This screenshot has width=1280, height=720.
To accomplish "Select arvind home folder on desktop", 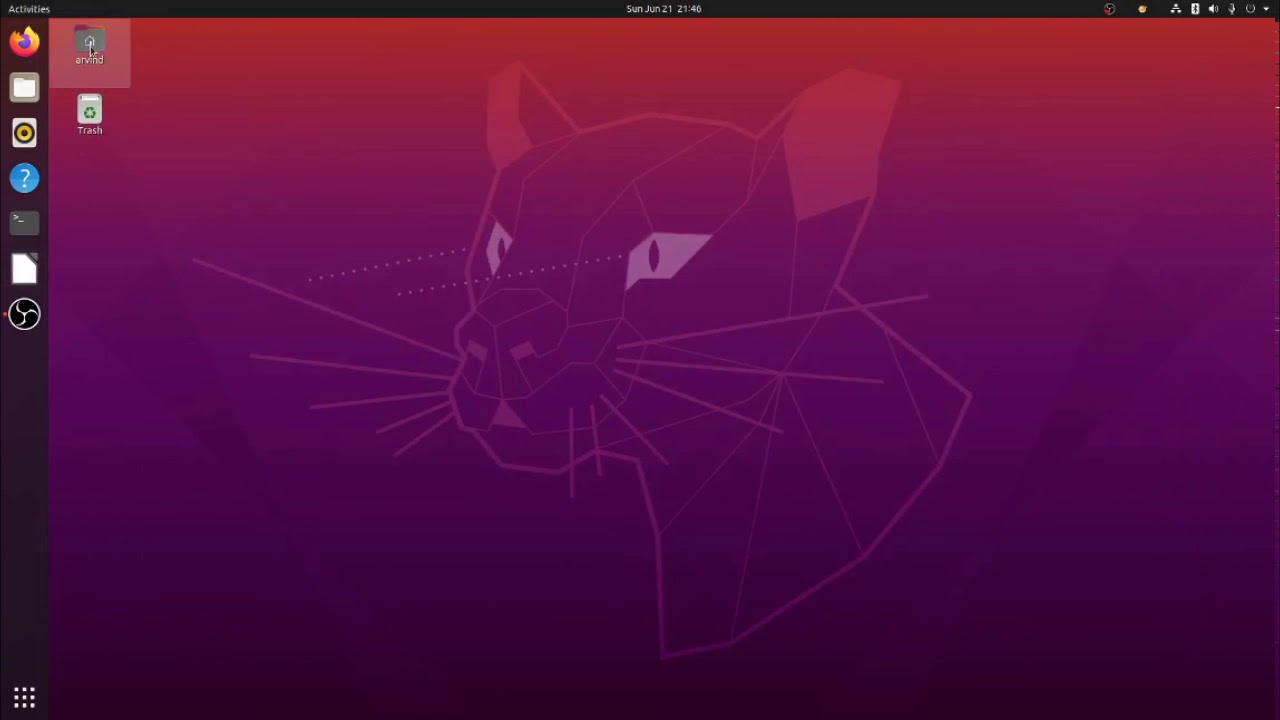I will coord(89,47).
